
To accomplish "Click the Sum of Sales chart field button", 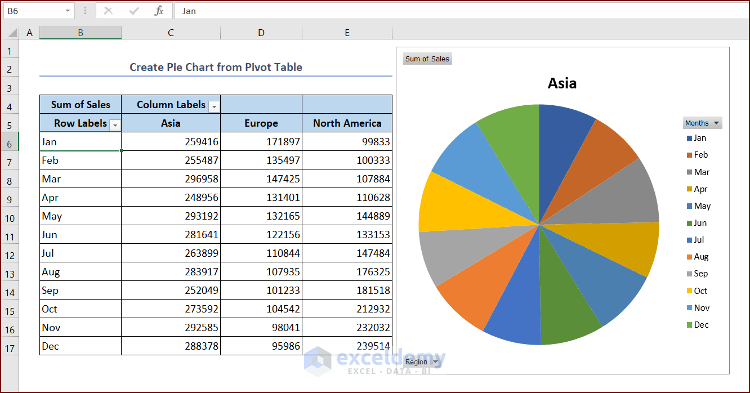I will (427, 59).
